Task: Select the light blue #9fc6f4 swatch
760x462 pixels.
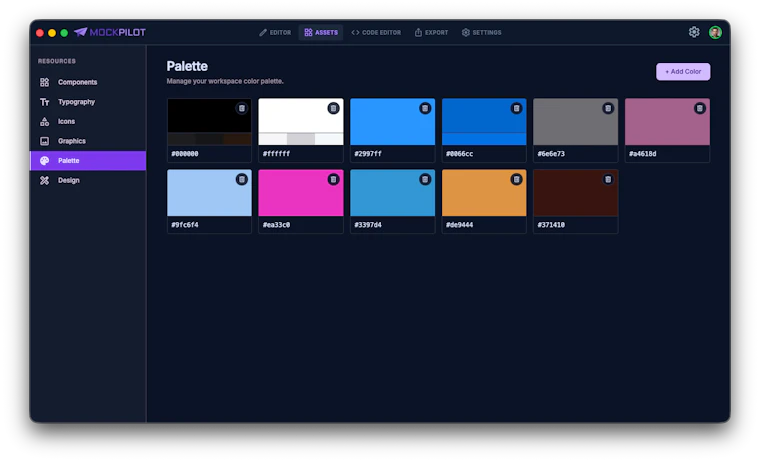Action: pyautogui.click(x=209, y=192)
